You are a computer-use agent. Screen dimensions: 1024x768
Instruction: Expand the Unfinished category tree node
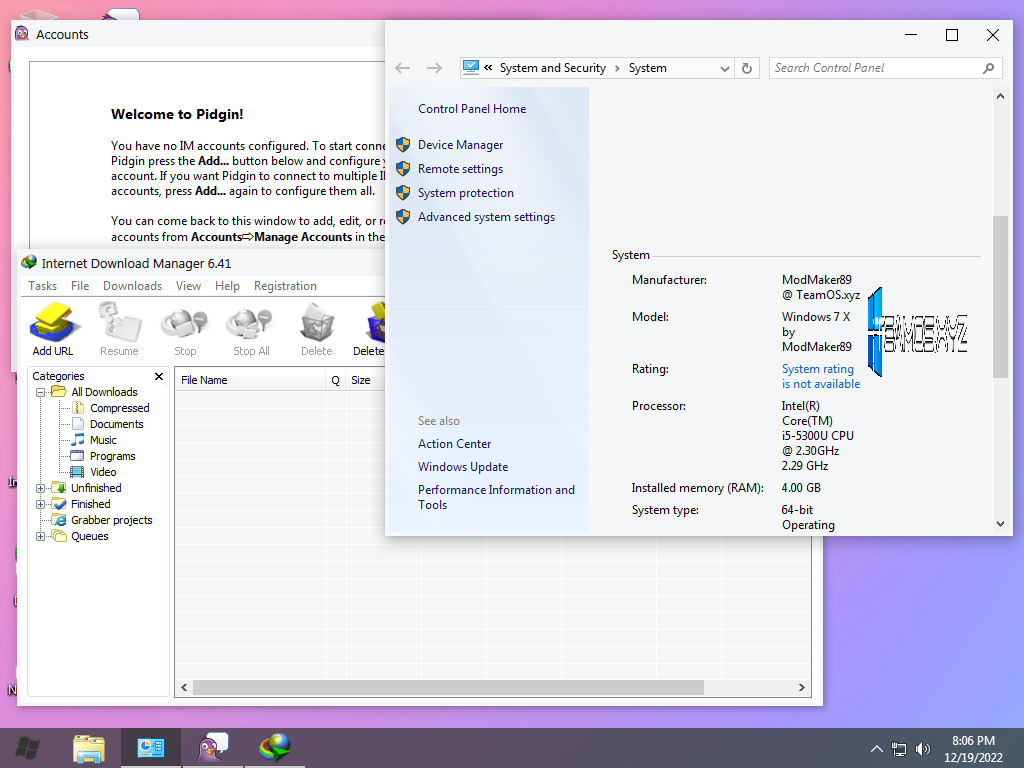click(x=41, y=488)
